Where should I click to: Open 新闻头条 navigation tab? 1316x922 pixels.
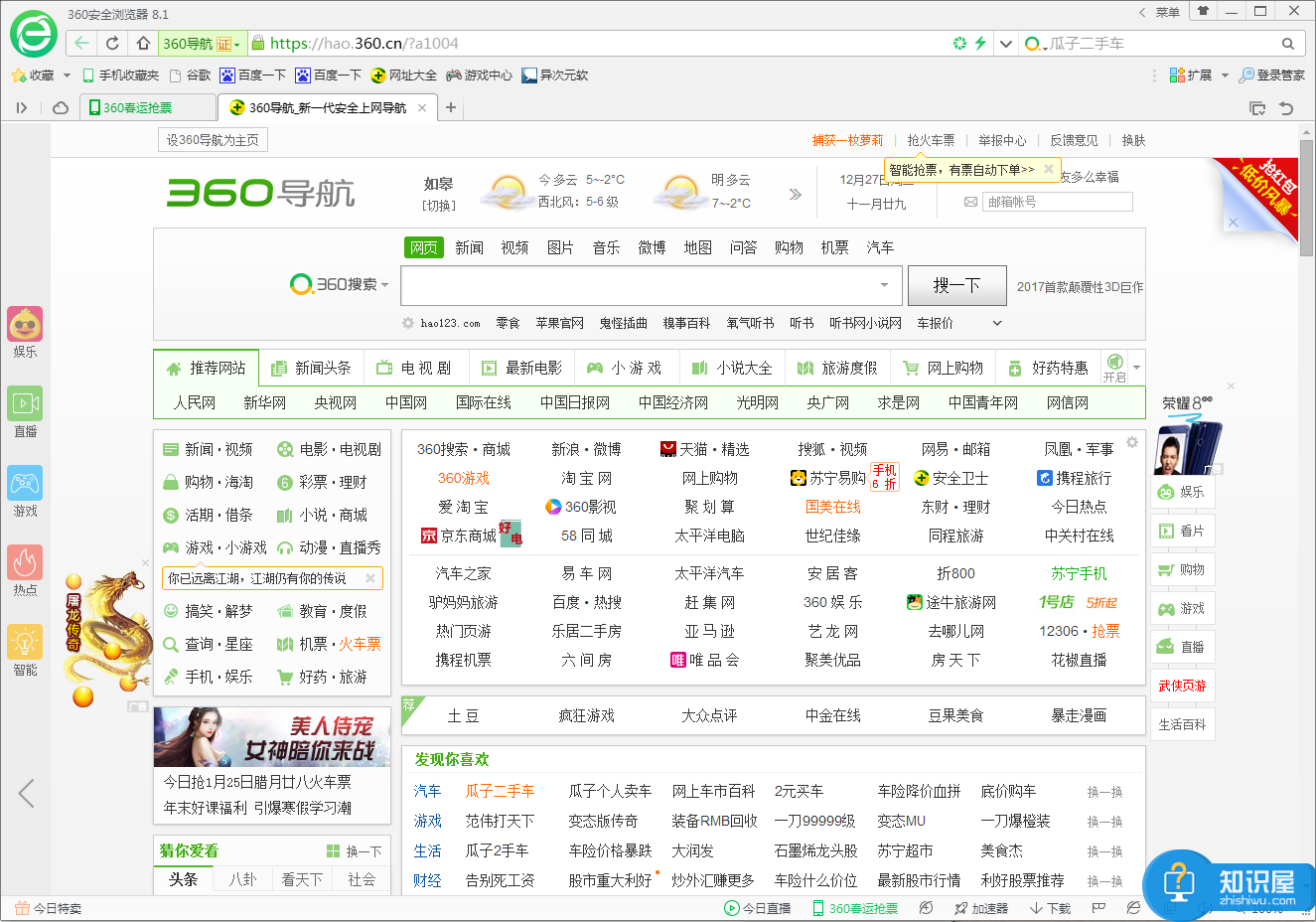(311, 368)
